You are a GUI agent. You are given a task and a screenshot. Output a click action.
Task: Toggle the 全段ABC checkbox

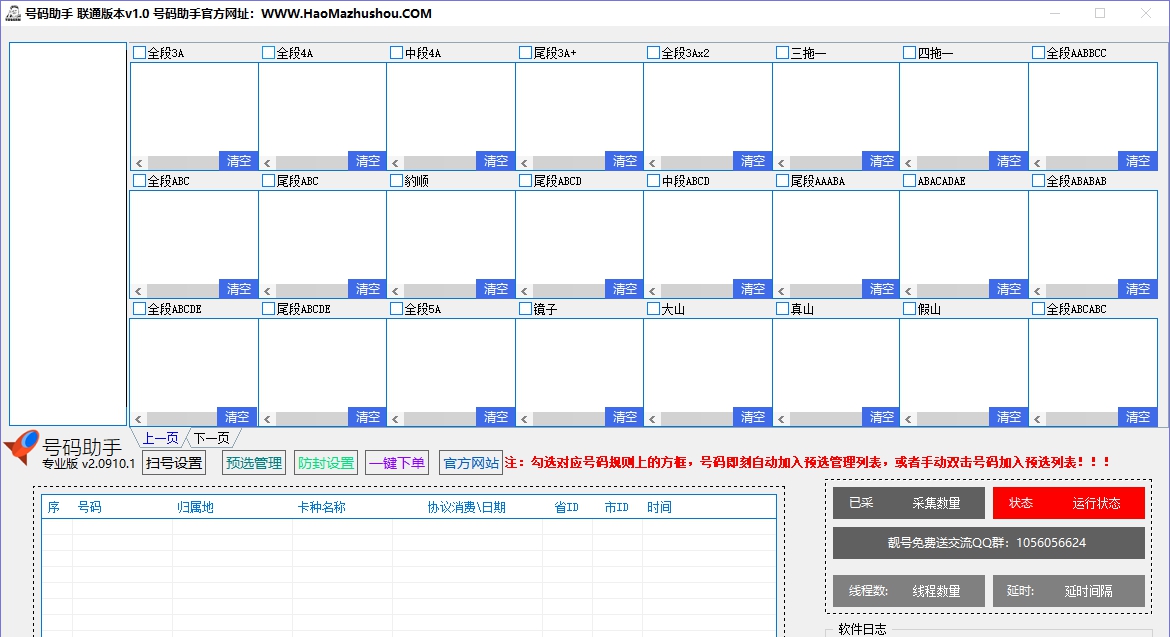139,181
